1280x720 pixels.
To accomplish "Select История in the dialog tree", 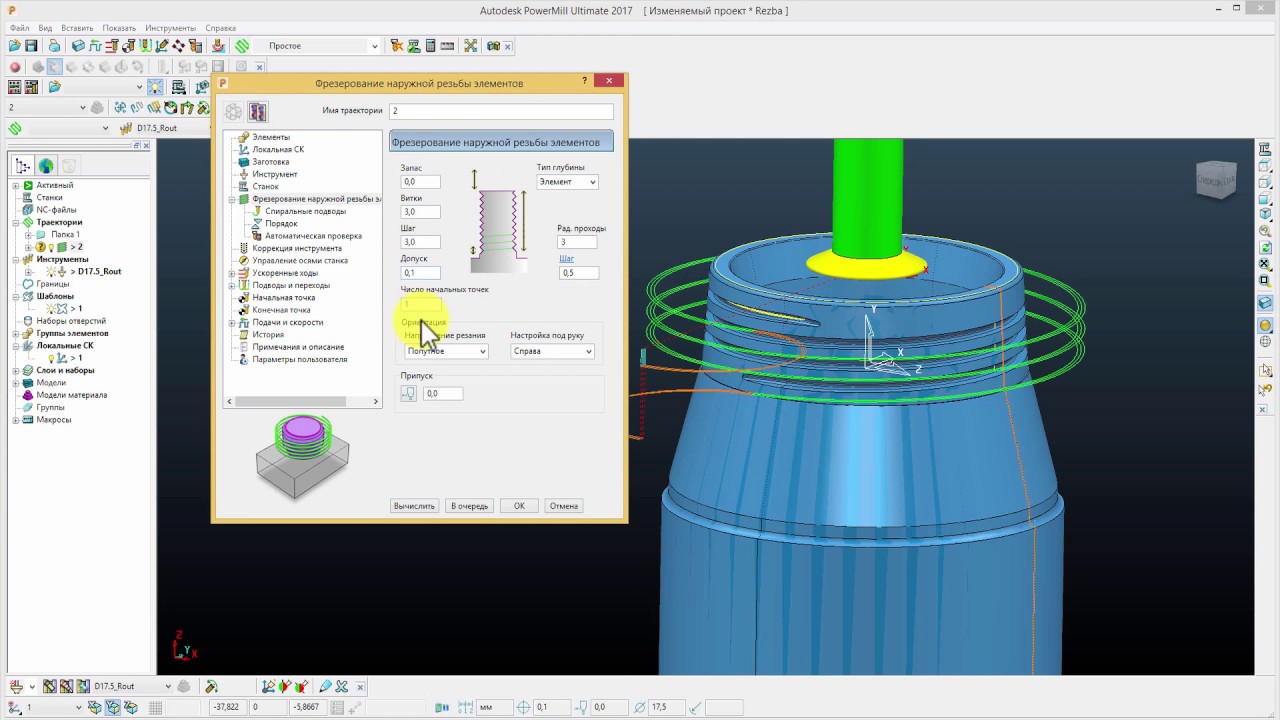I will 268,335.
